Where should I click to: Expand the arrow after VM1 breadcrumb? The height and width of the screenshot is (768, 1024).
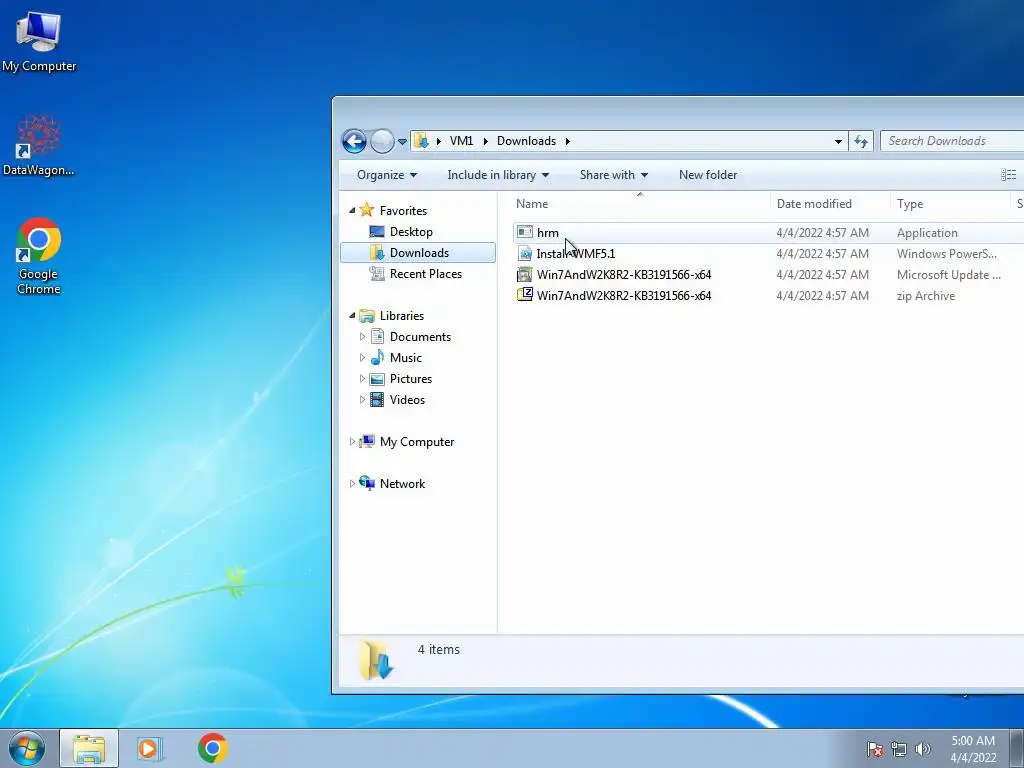point(485,141)
